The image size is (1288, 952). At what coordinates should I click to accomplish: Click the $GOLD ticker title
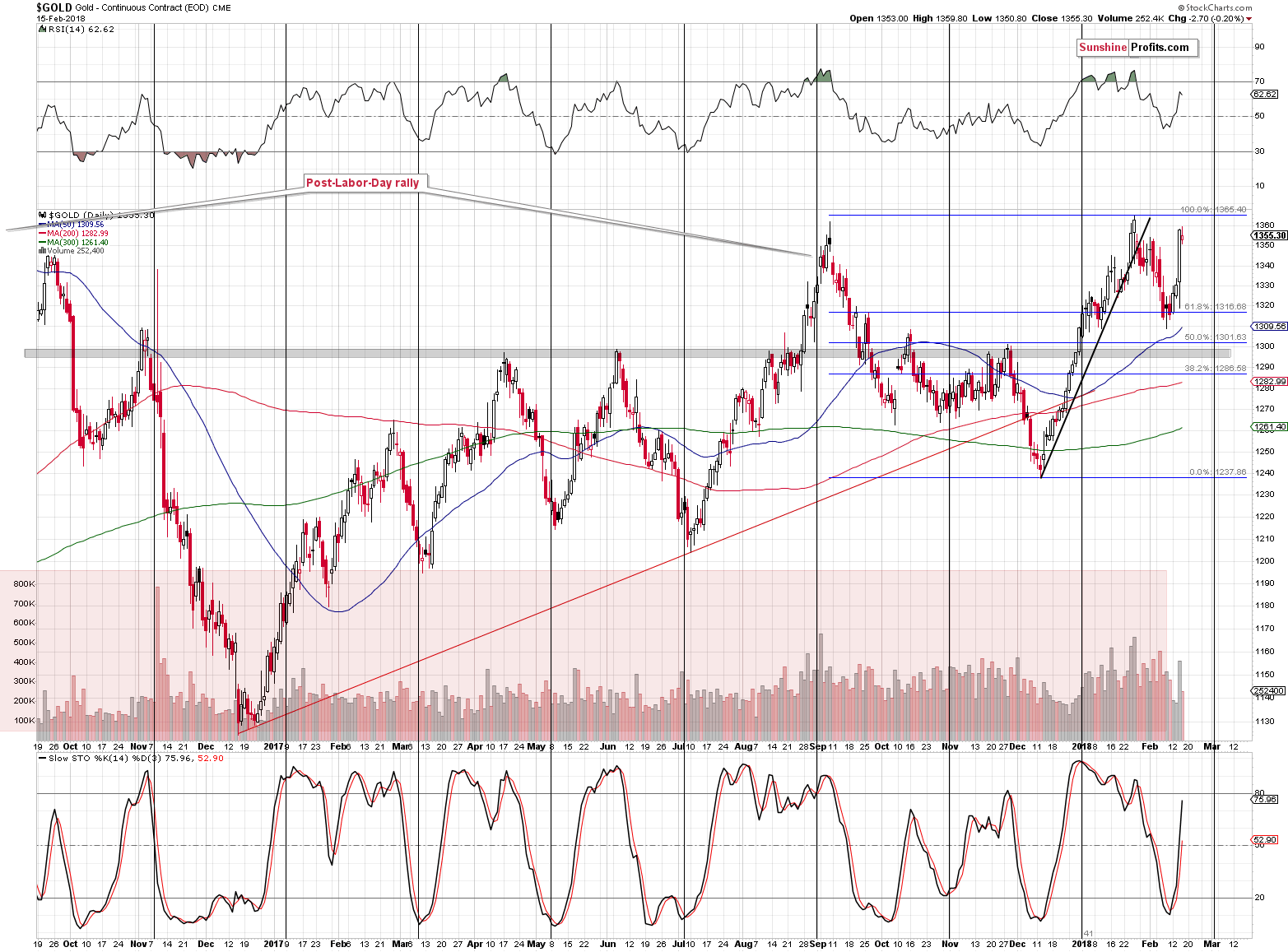54,7
